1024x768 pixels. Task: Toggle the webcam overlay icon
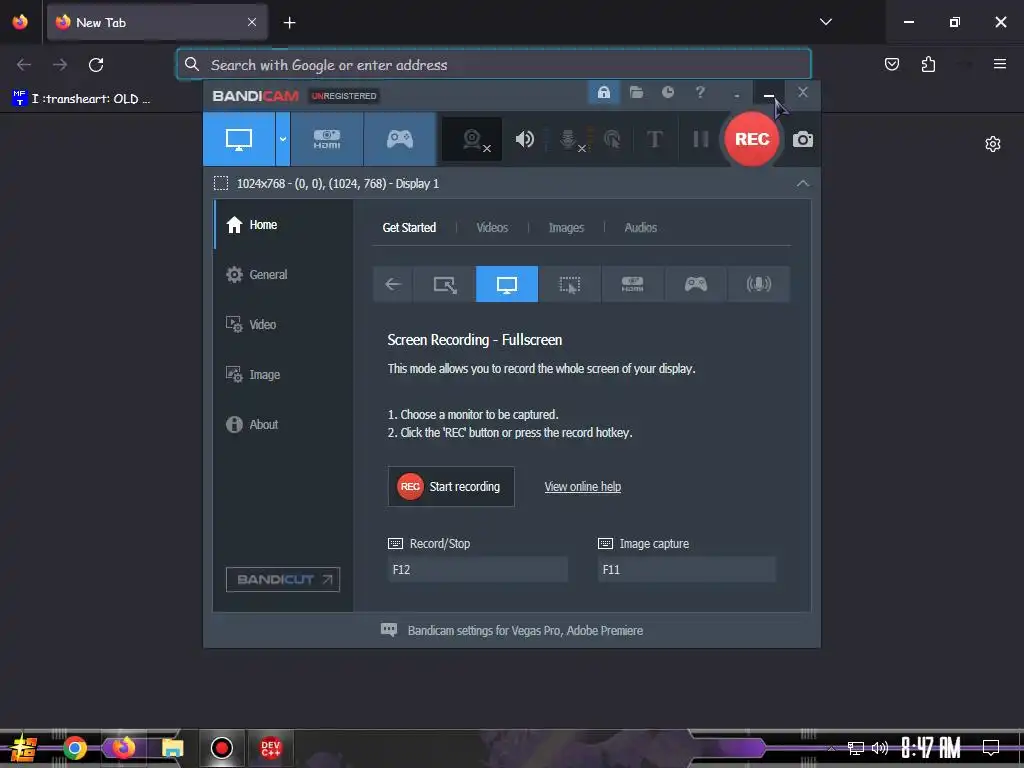pyautogui.click(x=472, y=138)
